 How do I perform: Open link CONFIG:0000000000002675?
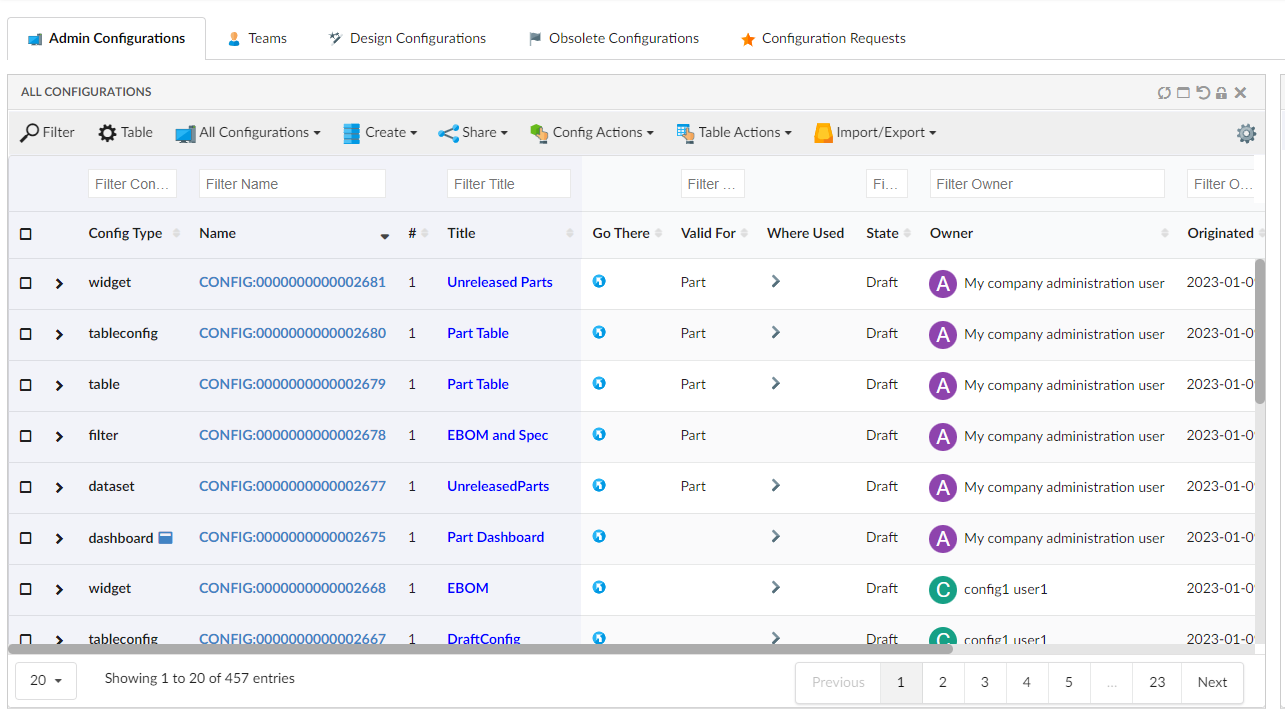point(292,537)
